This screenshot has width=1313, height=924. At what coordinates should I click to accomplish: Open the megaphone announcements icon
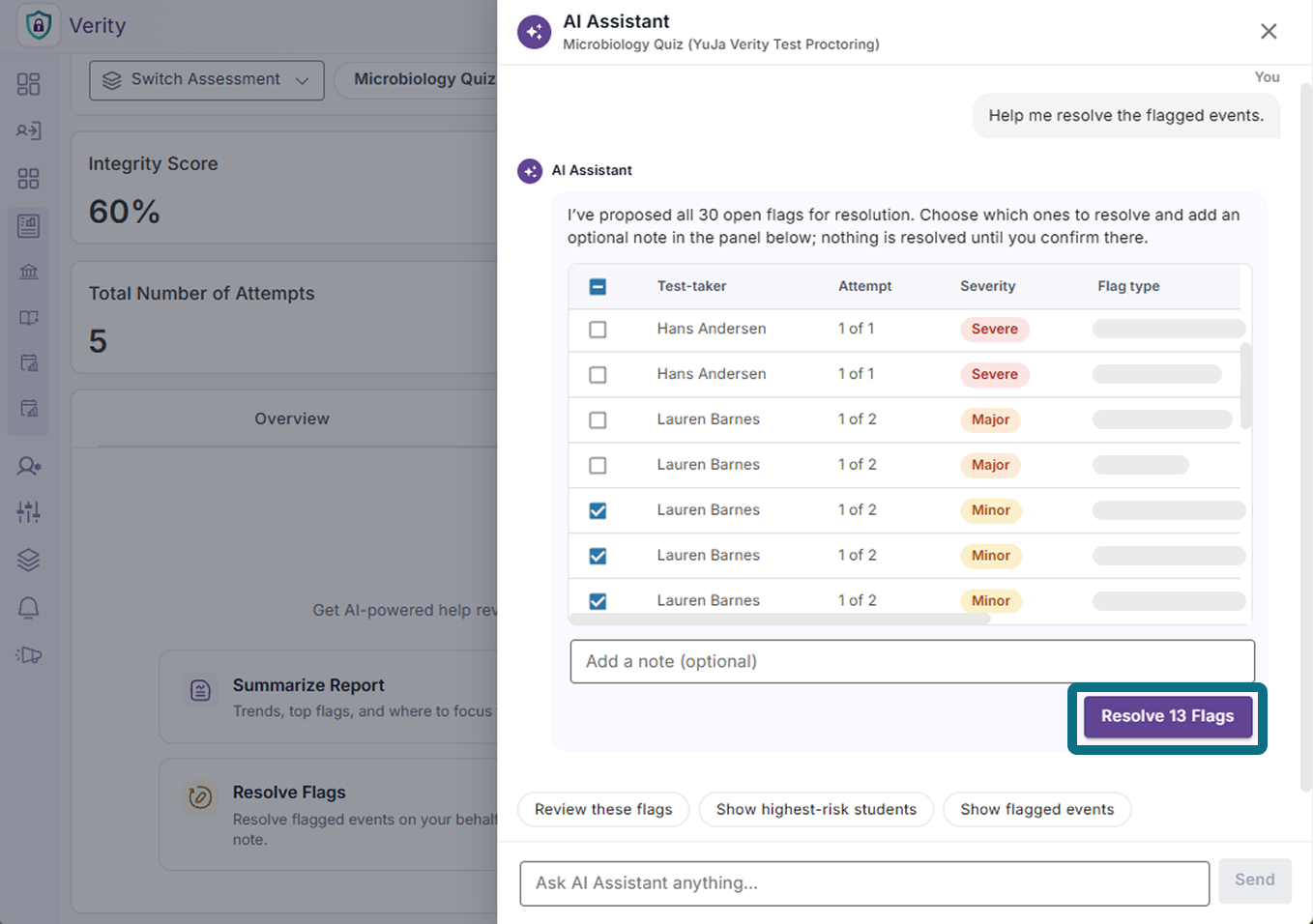29,655
